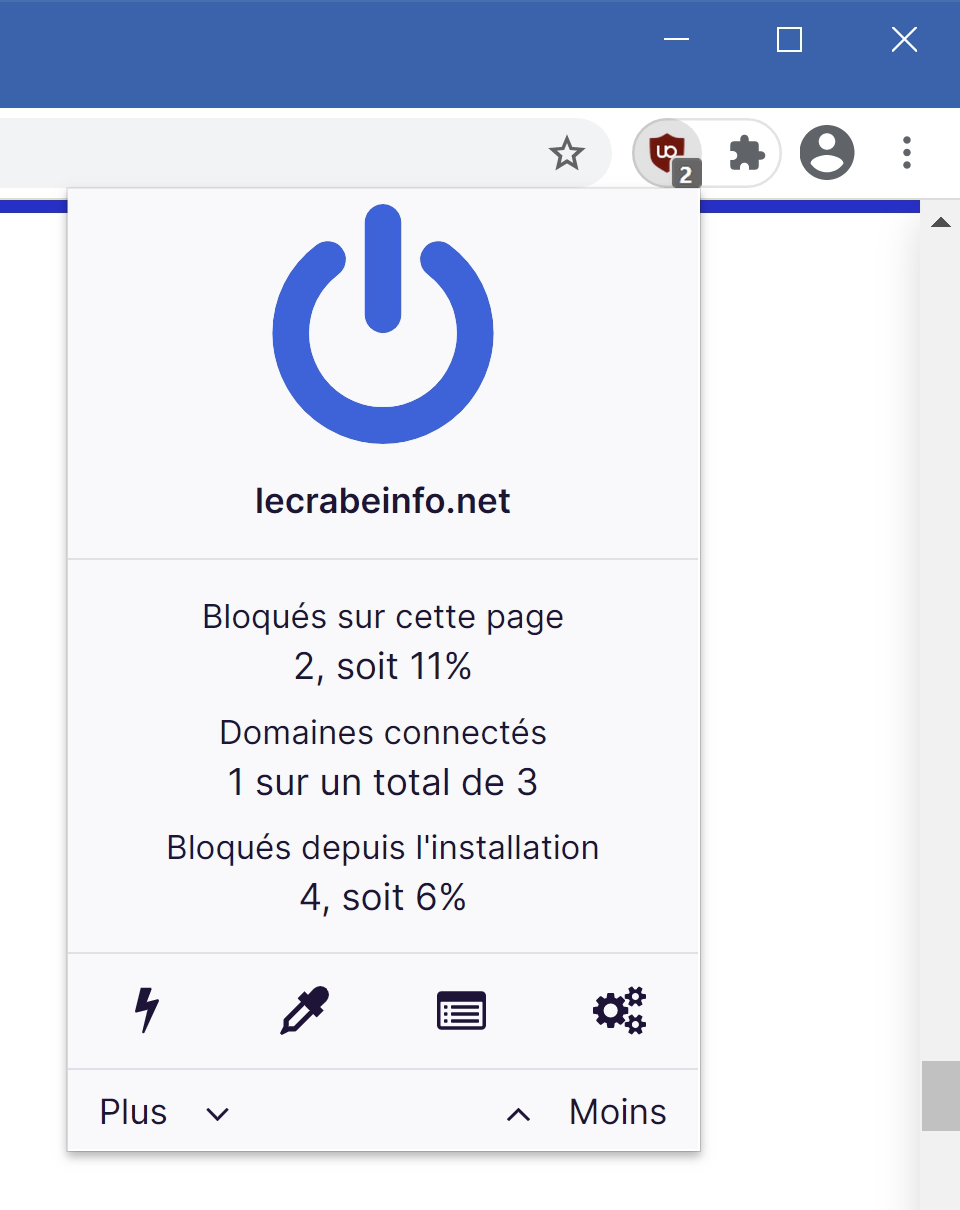Open the Chrome profile avatar menu

(x=827, y=154)
